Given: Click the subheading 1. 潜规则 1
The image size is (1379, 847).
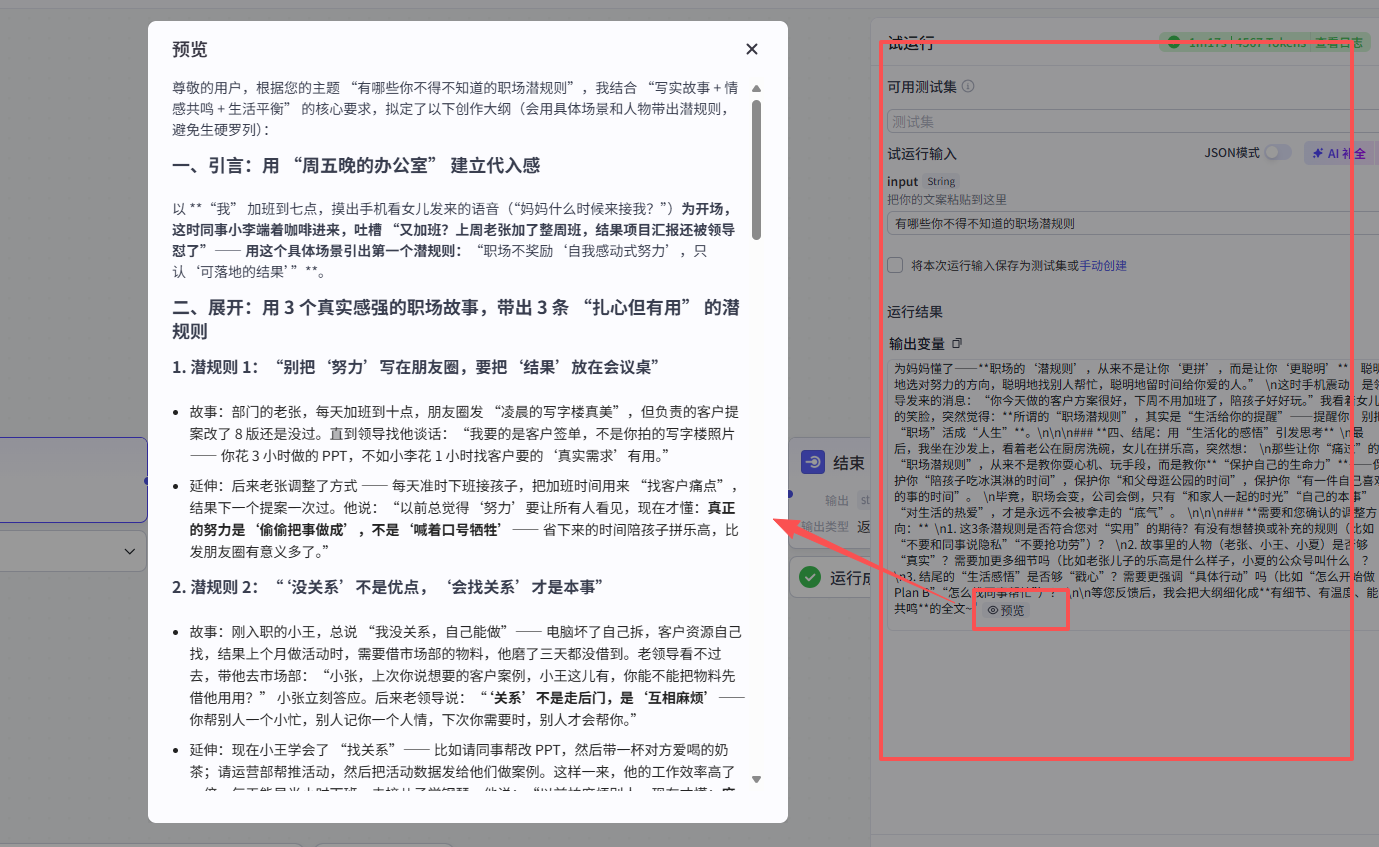Looking at the screenshot, I should 415,366.
